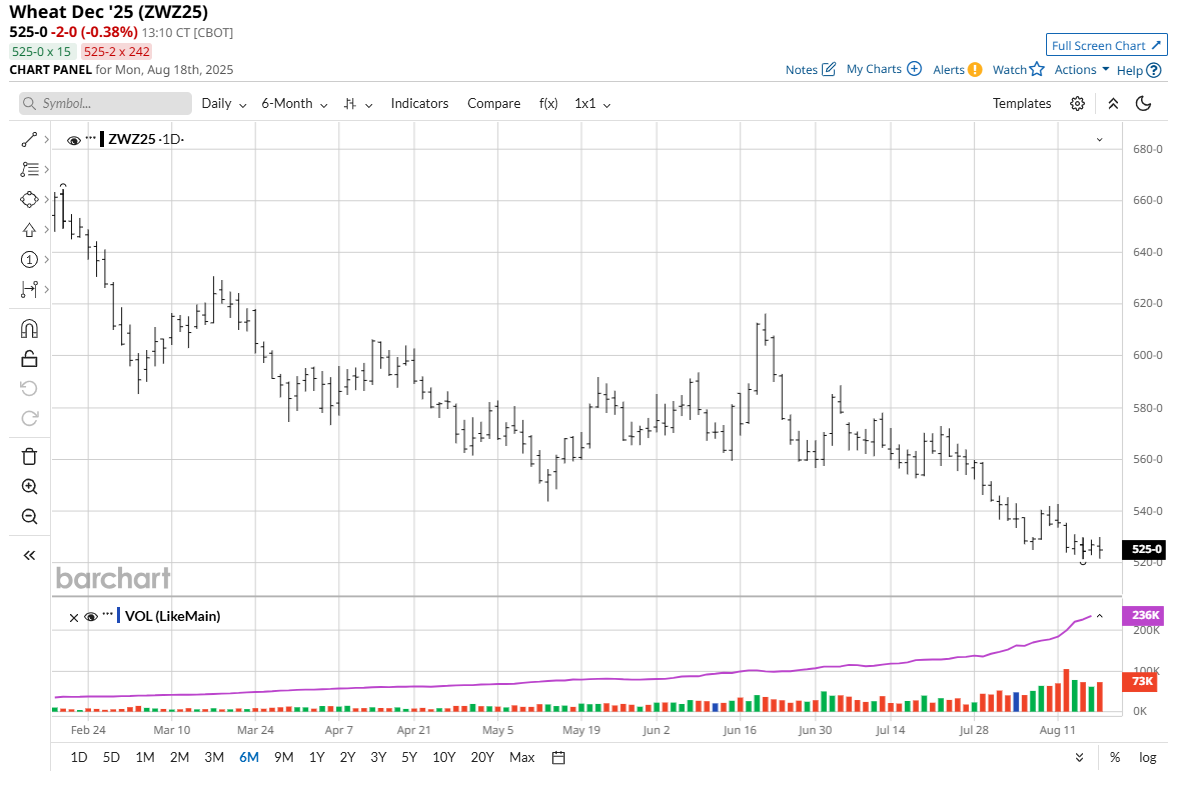The height and width of the screenshot is (787, 1203).
Task: Select the up arrow marker tool
Action: pyautogui.click(x=29, y=229)
